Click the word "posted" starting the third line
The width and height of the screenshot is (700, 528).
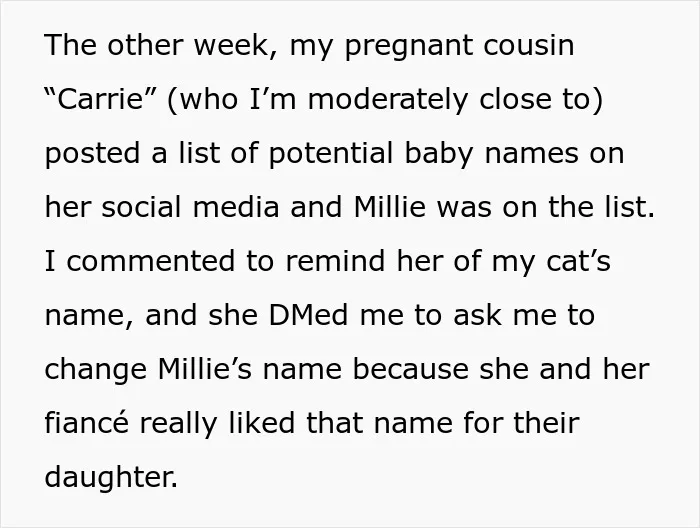coord(92,154)
